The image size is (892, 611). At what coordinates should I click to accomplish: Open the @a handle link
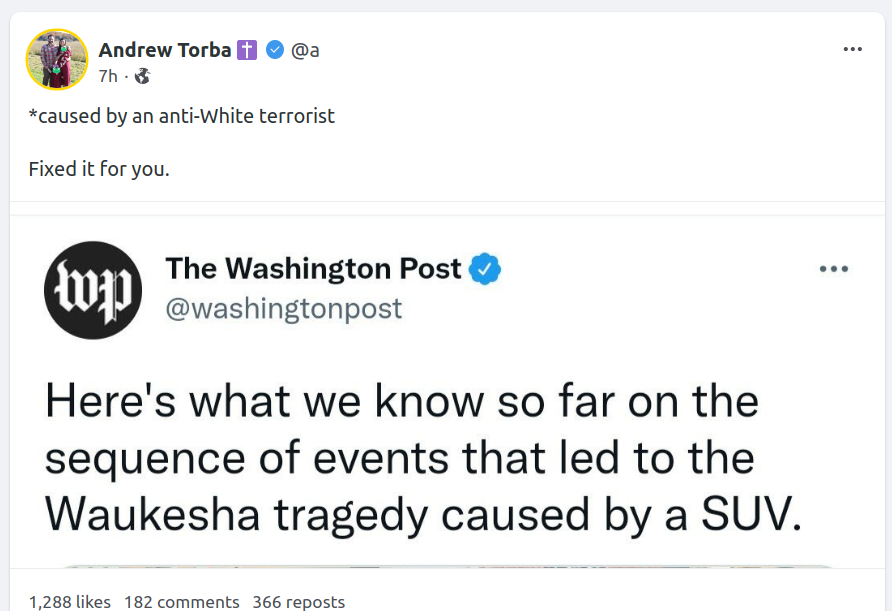pos(305,50)
